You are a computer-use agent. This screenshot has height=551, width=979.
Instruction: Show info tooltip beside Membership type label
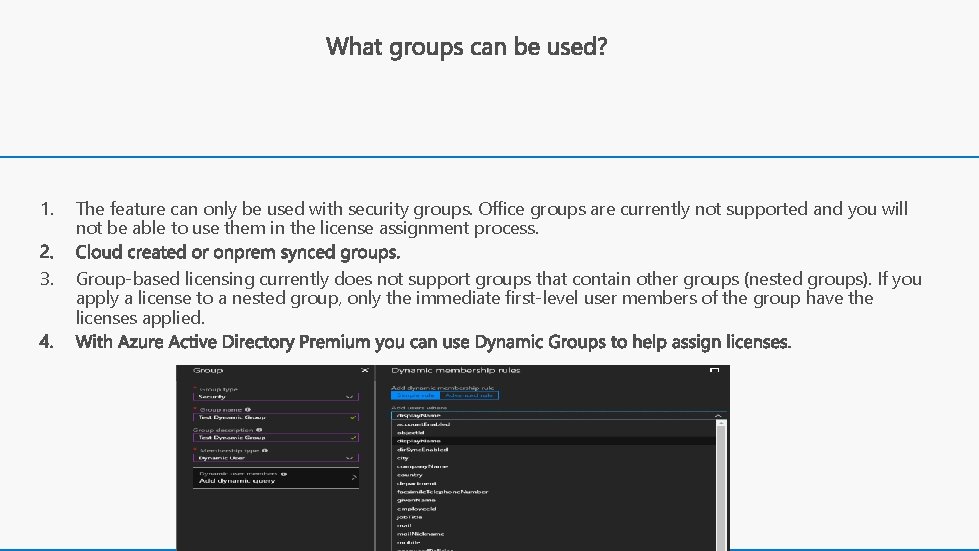pyautogui.click(x=265, y=451)
